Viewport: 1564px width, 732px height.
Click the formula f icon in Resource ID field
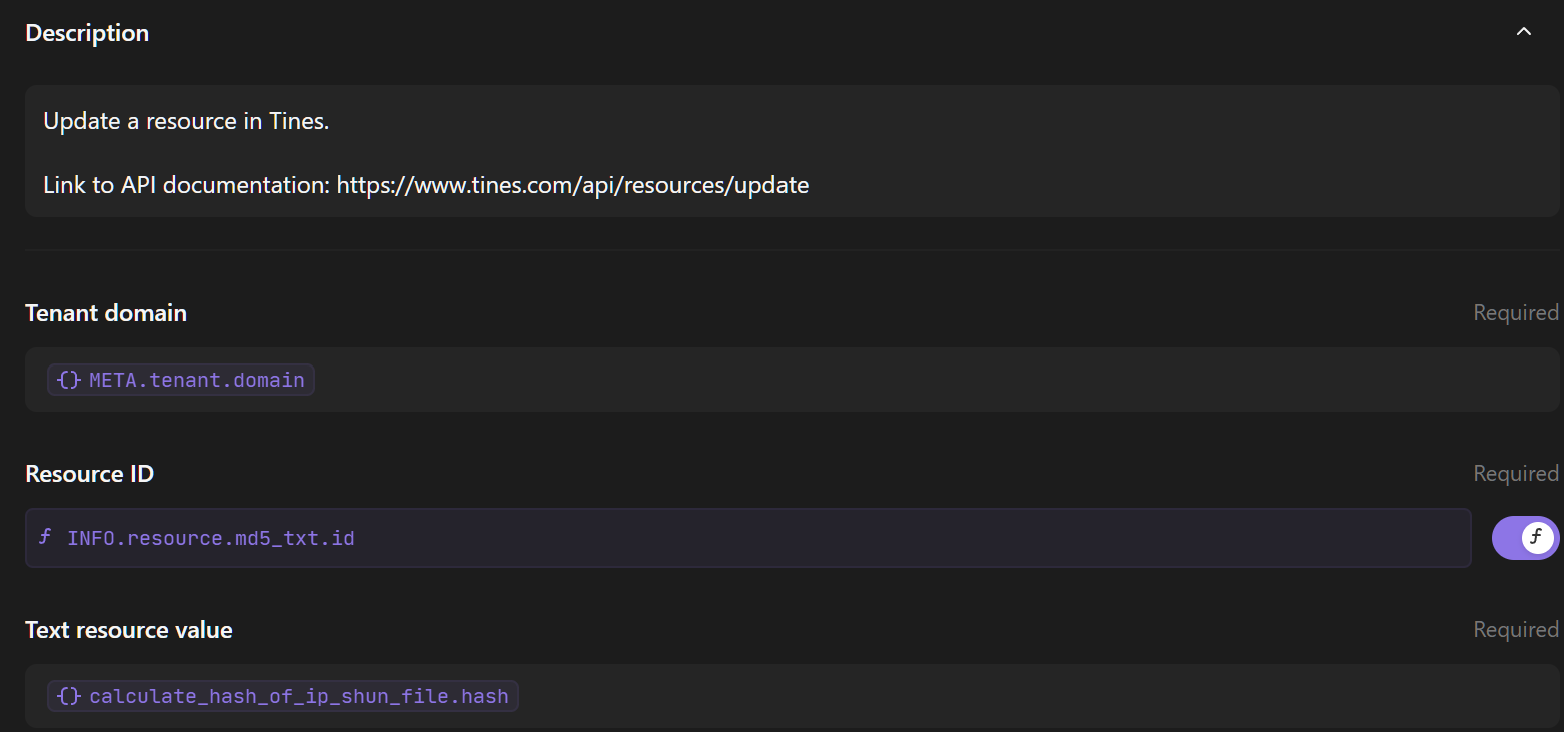coord(44,538)
